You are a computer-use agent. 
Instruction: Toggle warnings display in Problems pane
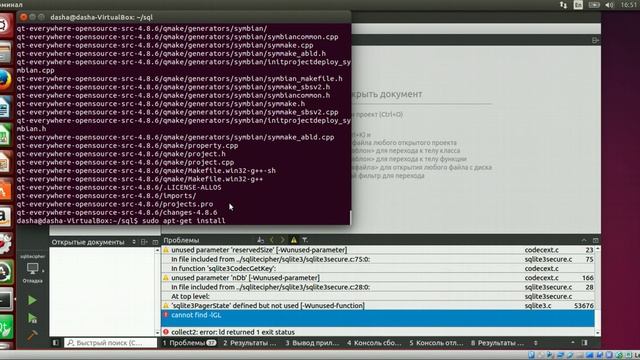293,240
